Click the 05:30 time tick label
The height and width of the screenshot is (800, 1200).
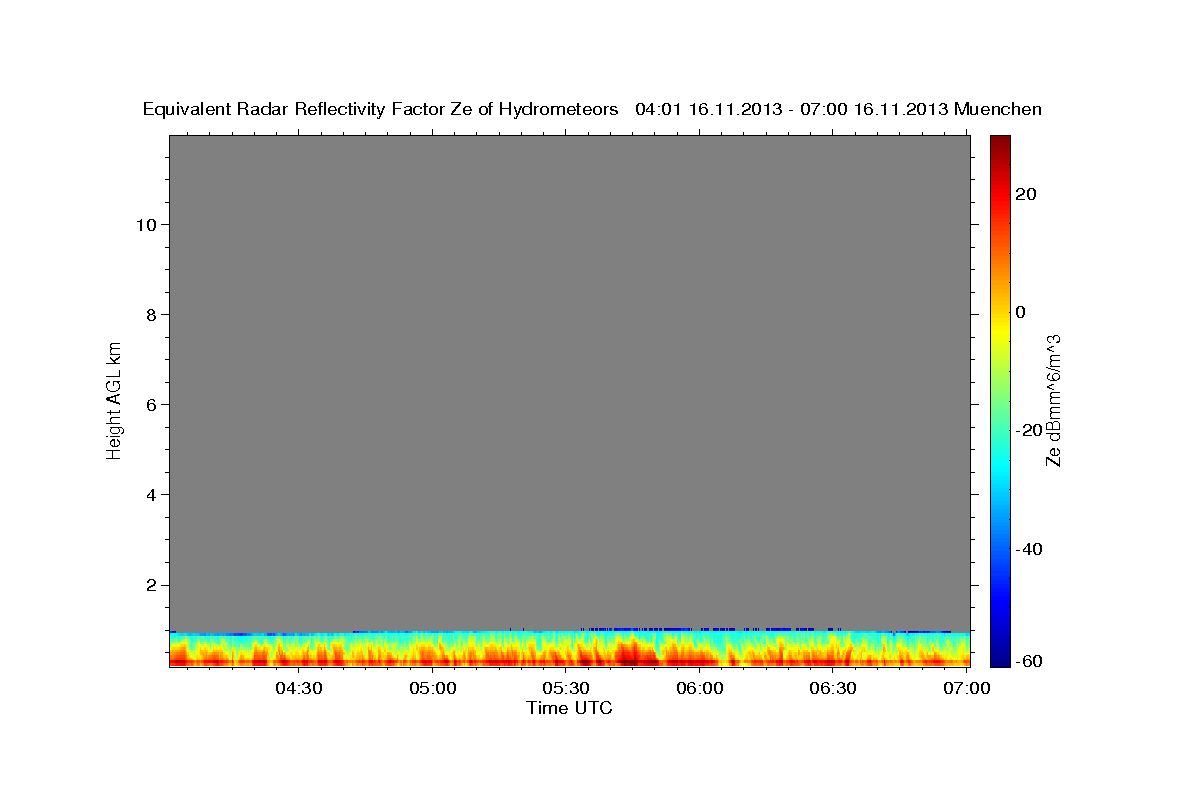(566, 688)
